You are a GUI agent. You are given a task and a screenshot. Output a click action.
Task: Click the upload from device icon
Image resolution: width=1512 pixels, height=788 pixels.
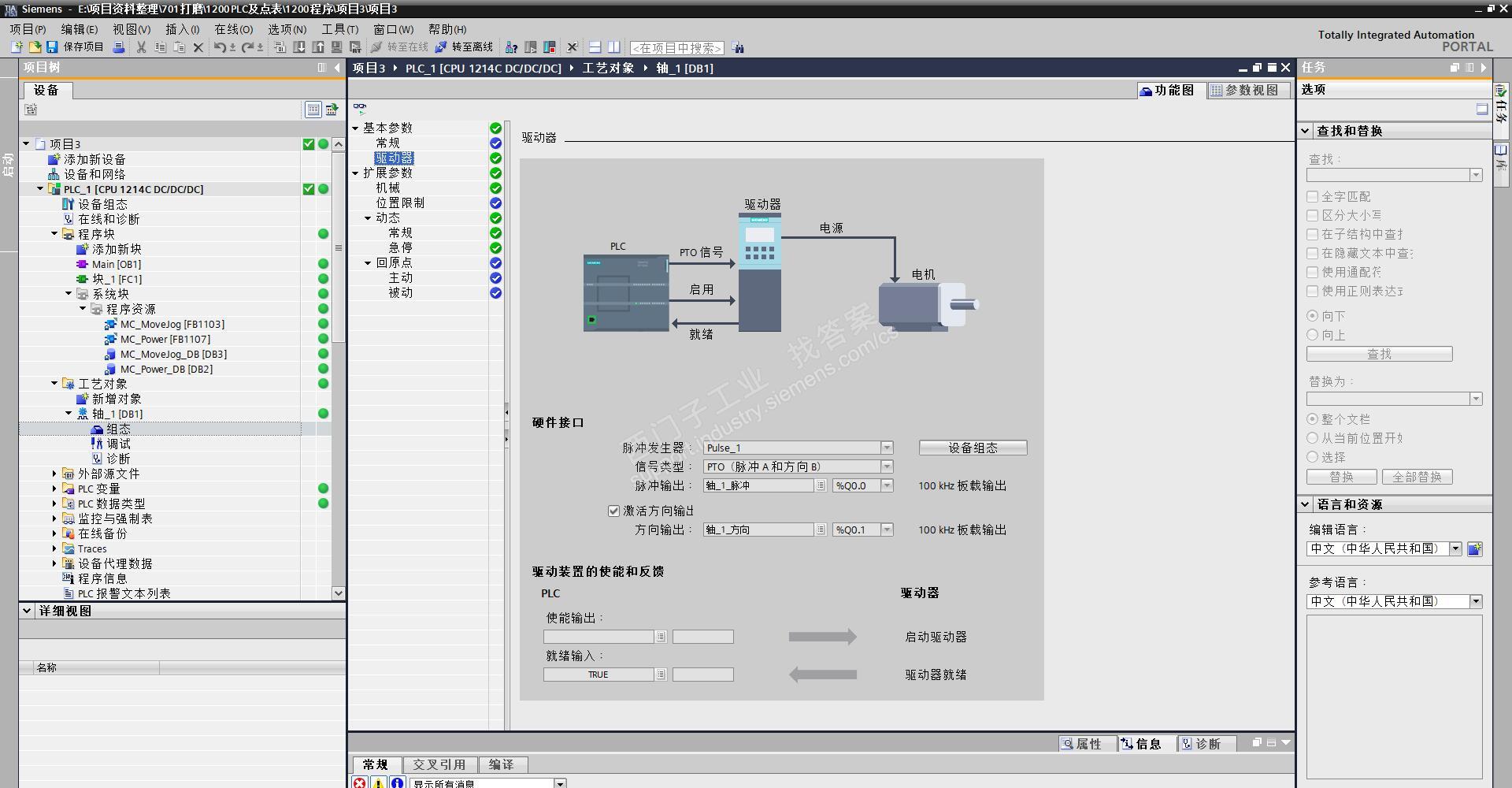coord(318,47)
